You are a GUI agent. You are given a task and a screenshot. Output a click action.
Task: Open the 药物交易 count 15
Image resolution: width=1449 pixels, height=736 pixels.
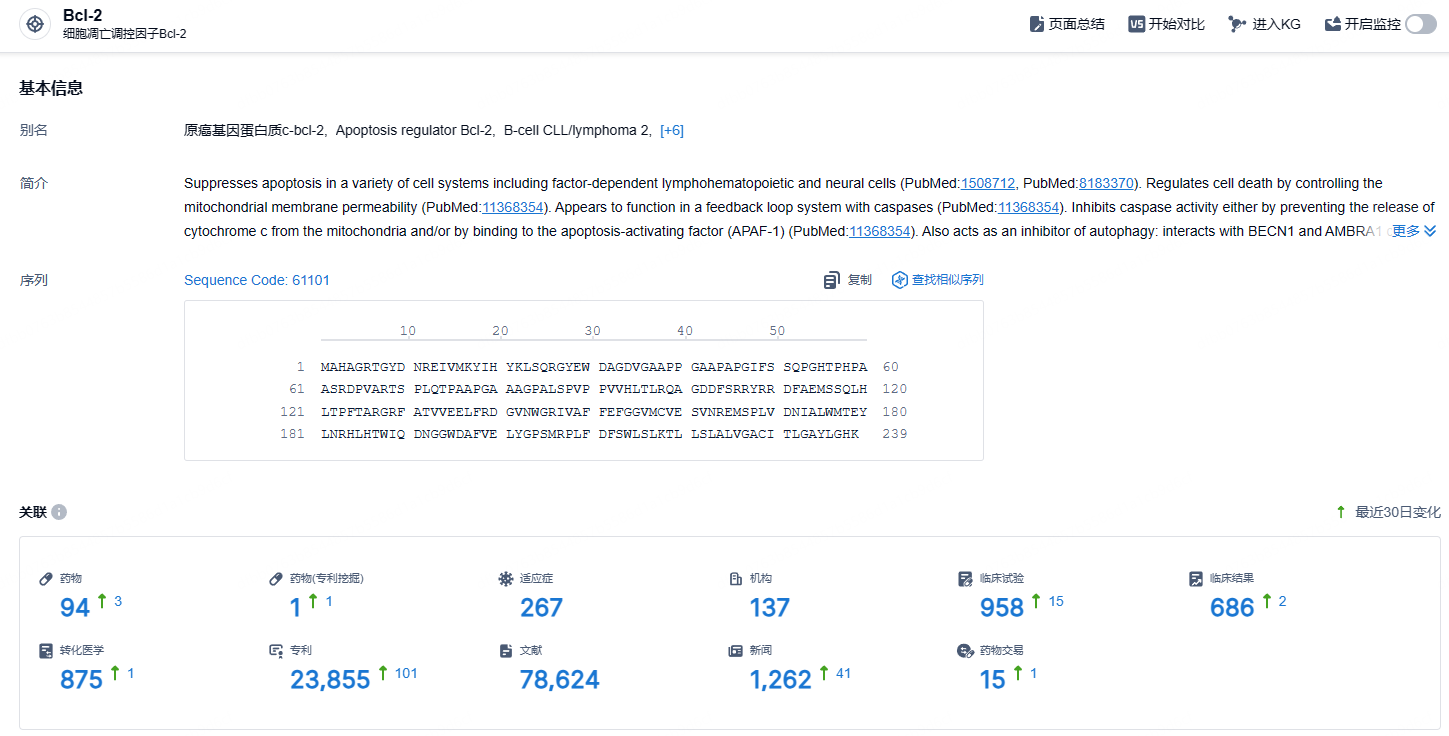(x=992, y=679)
